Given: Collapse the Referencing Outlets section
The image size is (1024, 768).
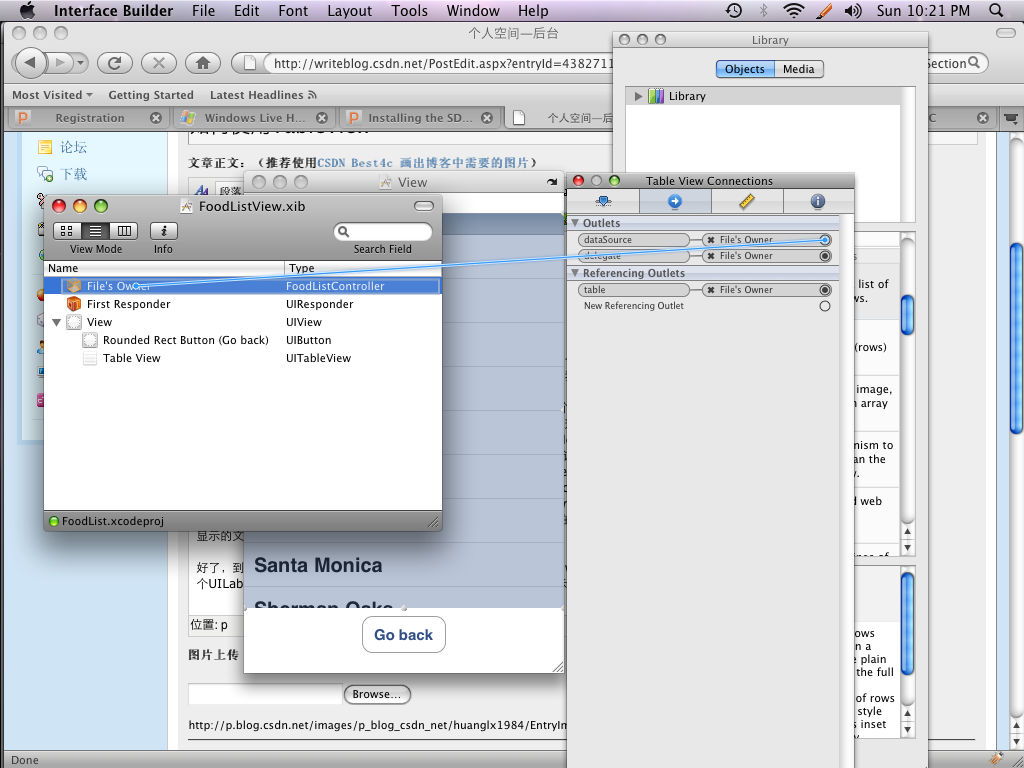Looking at the screenshot, I should pos(575,273).
